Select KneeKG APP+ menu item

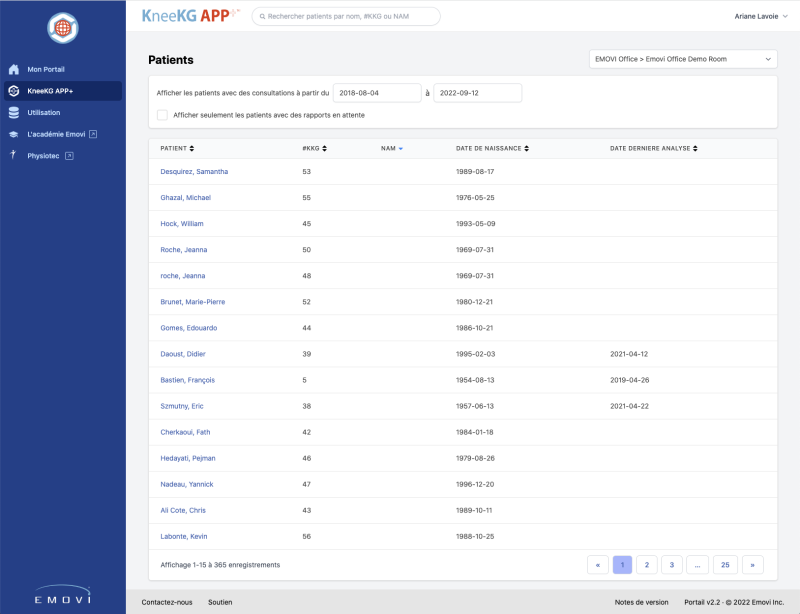tap(63, 91)
